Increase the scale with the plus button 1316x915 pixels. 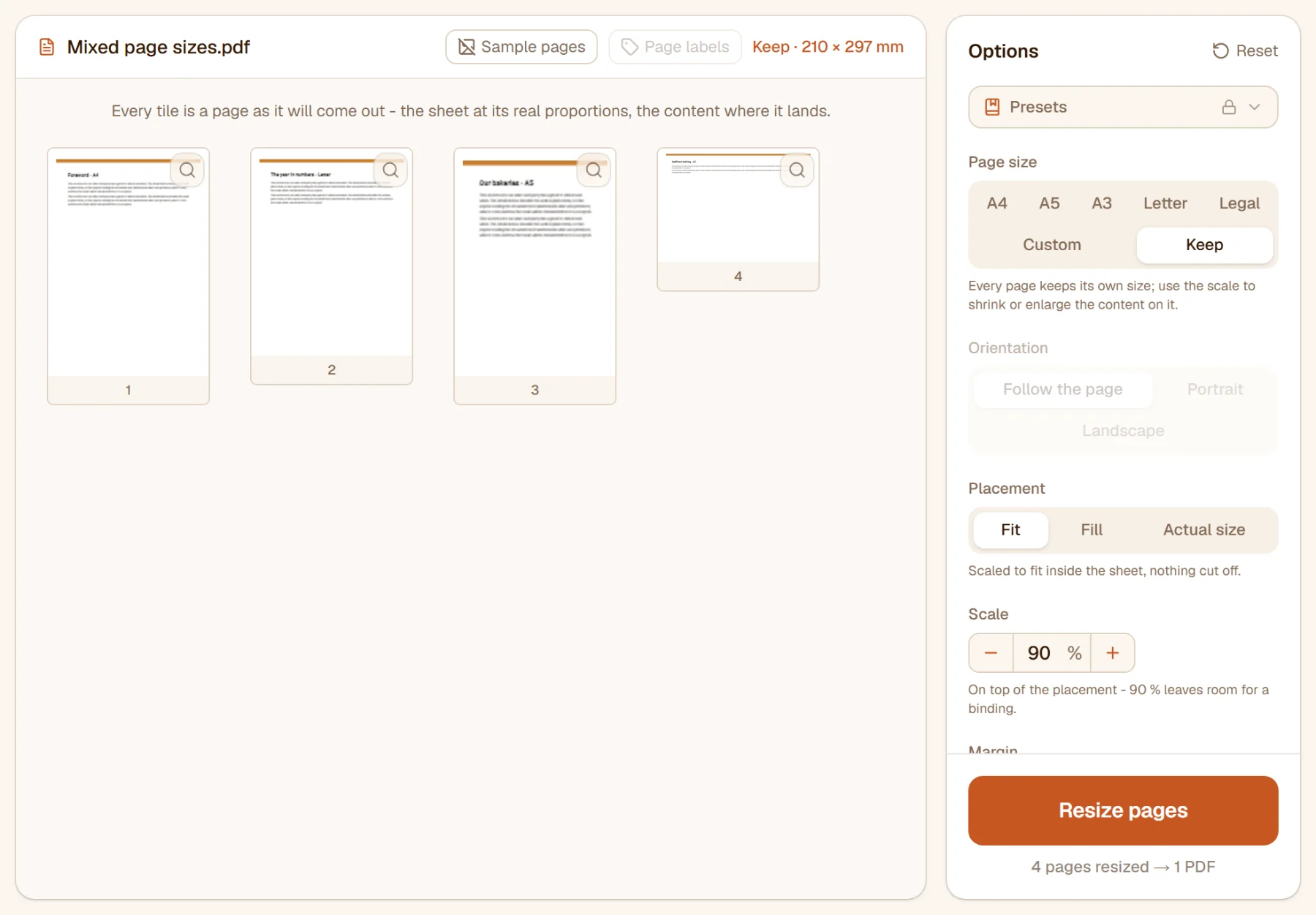tap(1112, 652)
